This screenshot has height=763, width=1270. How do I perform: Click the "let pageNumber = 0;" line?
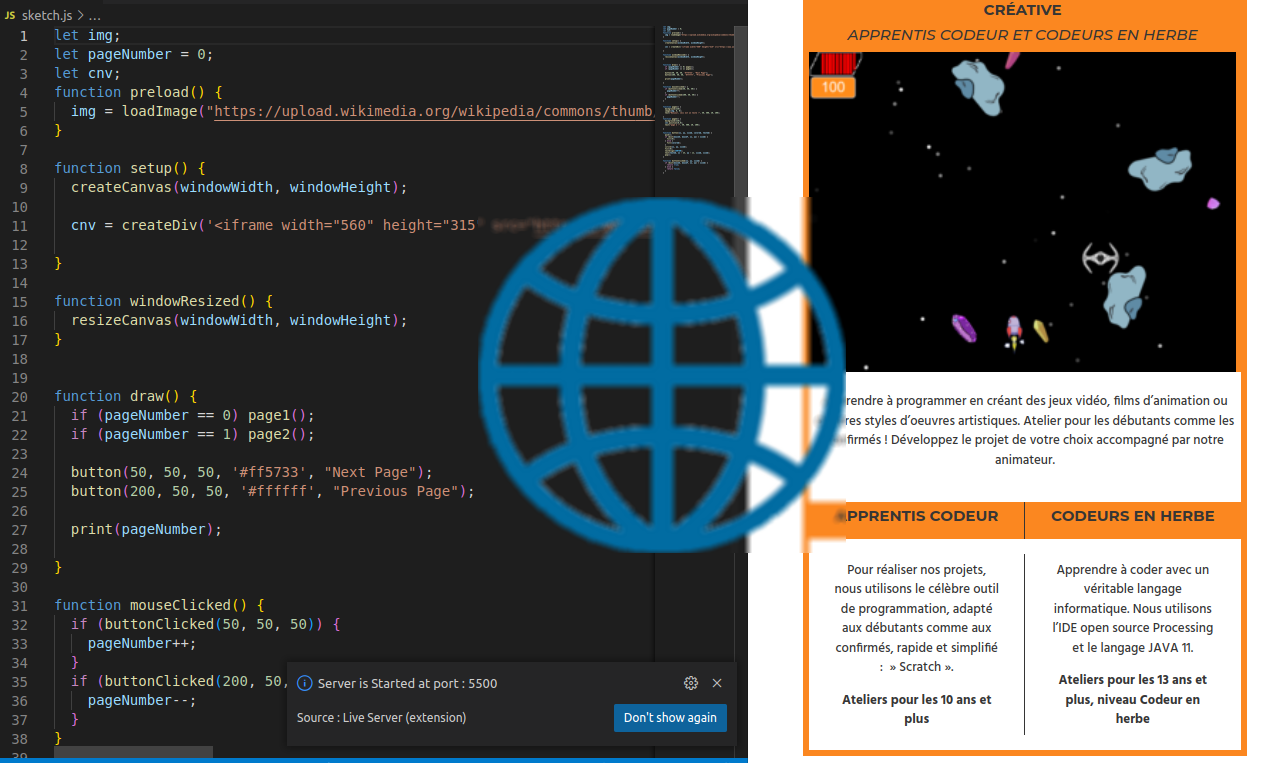coord(134,54)
